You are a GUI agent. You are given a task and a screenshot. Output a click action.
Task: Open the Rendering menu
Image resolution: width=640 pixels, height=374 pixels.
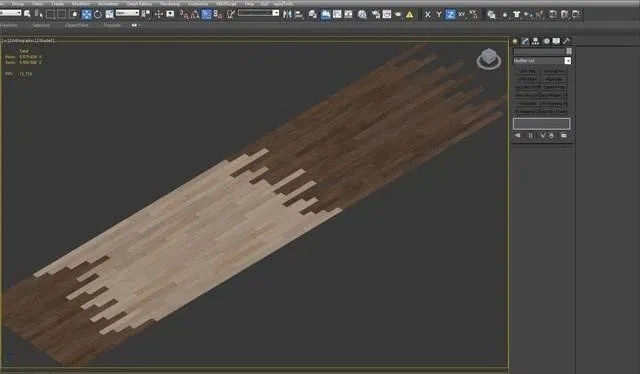click(170, 4)
